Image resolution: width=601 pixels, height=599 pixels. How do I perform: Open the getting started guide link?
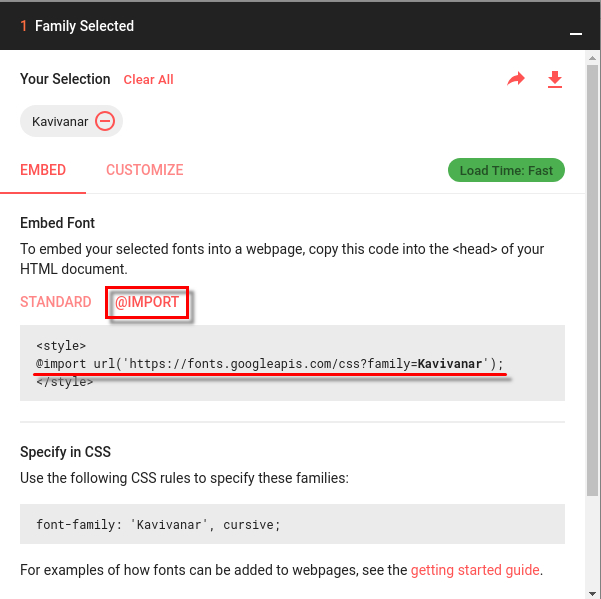(x=475, y=570)
